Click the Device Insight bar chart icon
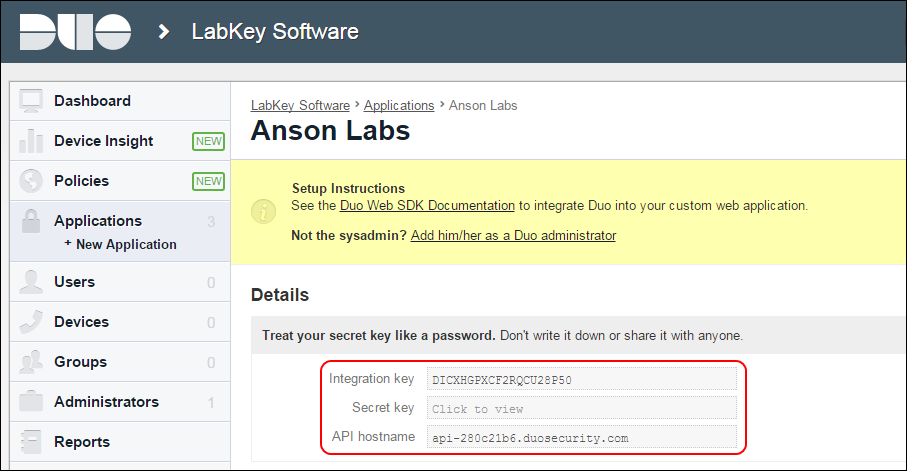The width and height of the screenshot is (907, 471). pos(31,141)
